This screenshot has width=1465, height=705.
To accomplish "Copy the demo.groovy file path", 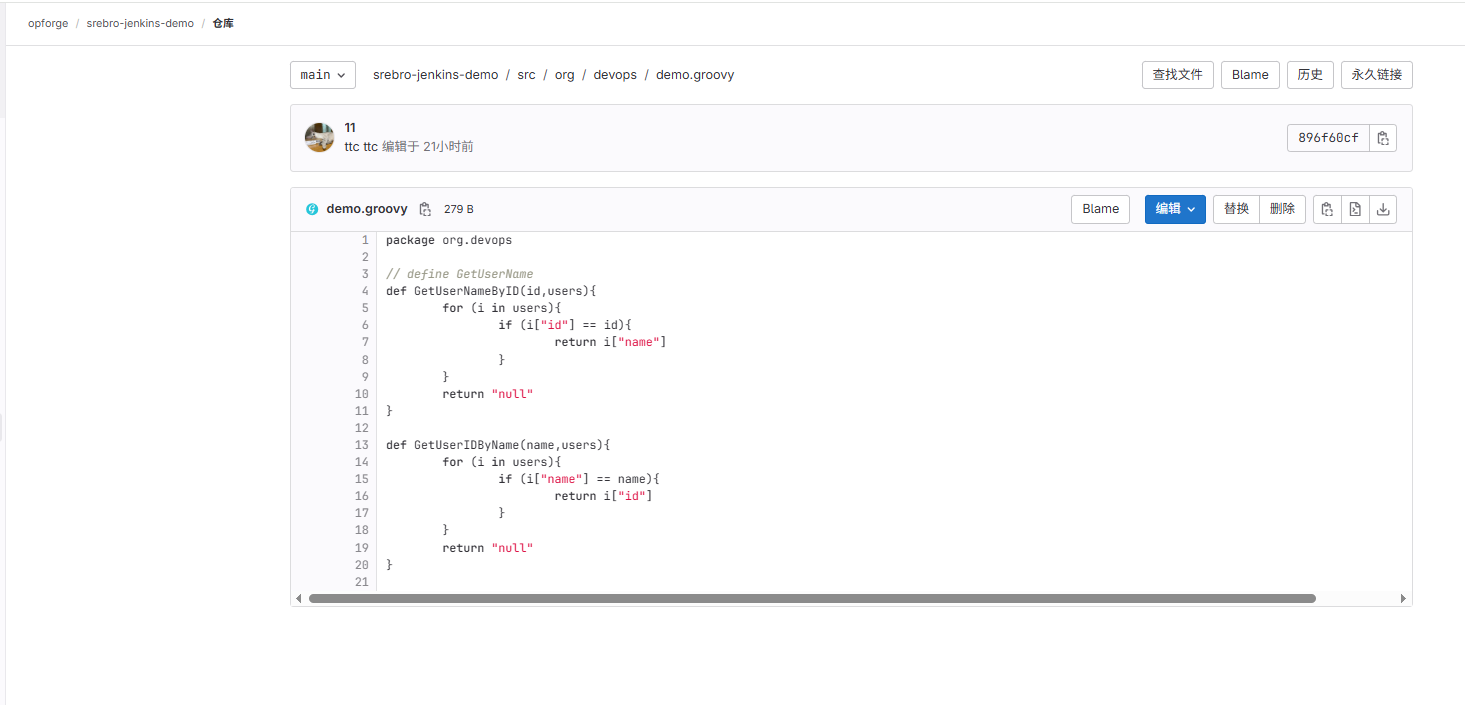I will (425, 209).
